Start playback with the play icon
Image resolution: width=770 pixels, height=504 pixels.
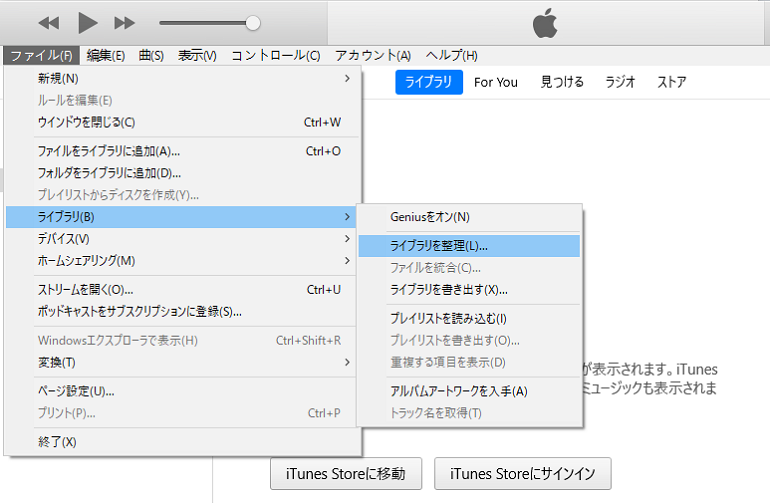click(88, 23)
